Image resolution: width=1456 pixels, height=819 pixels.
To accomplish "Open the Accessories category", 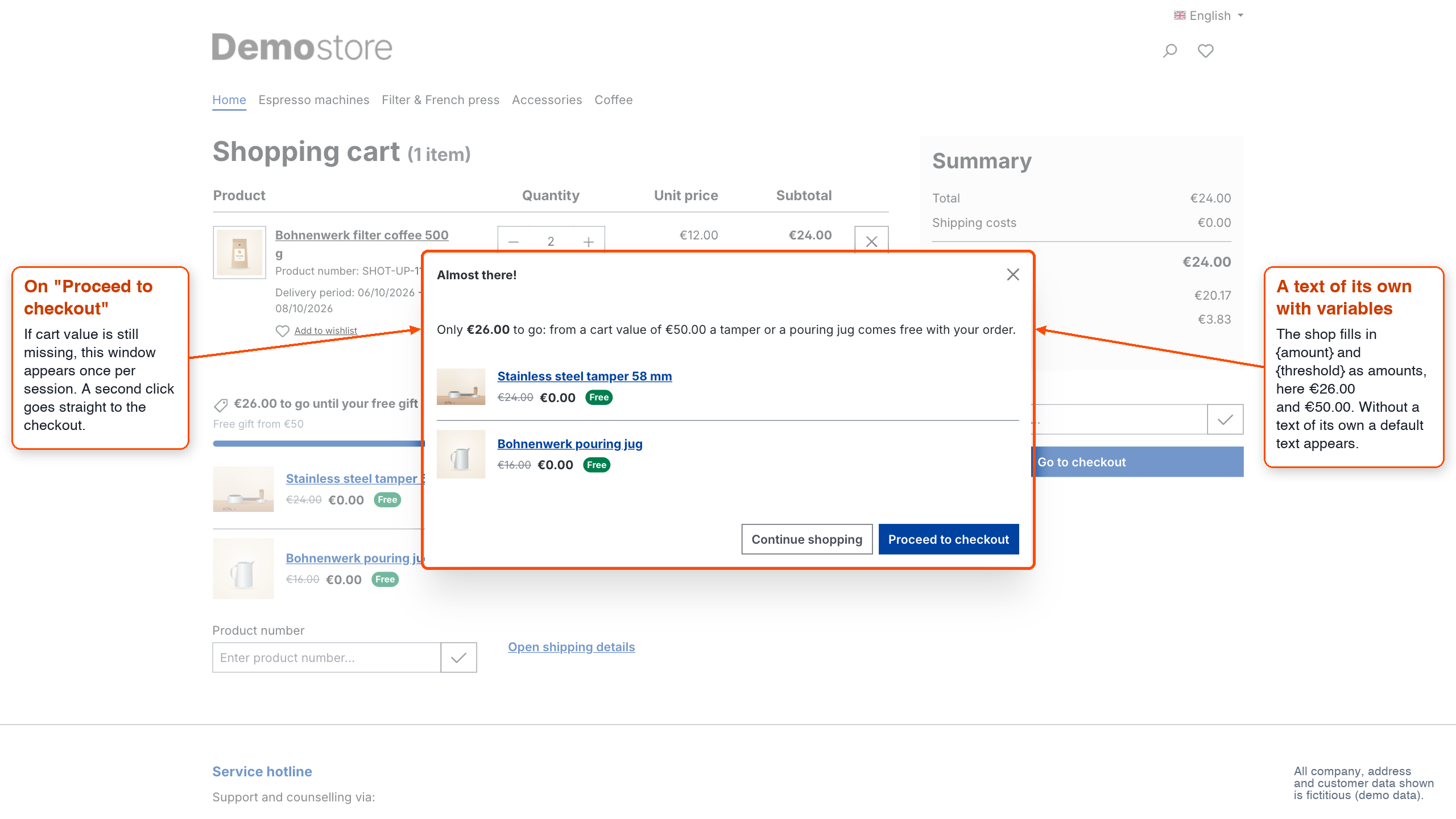I will [x=547, y=100].
